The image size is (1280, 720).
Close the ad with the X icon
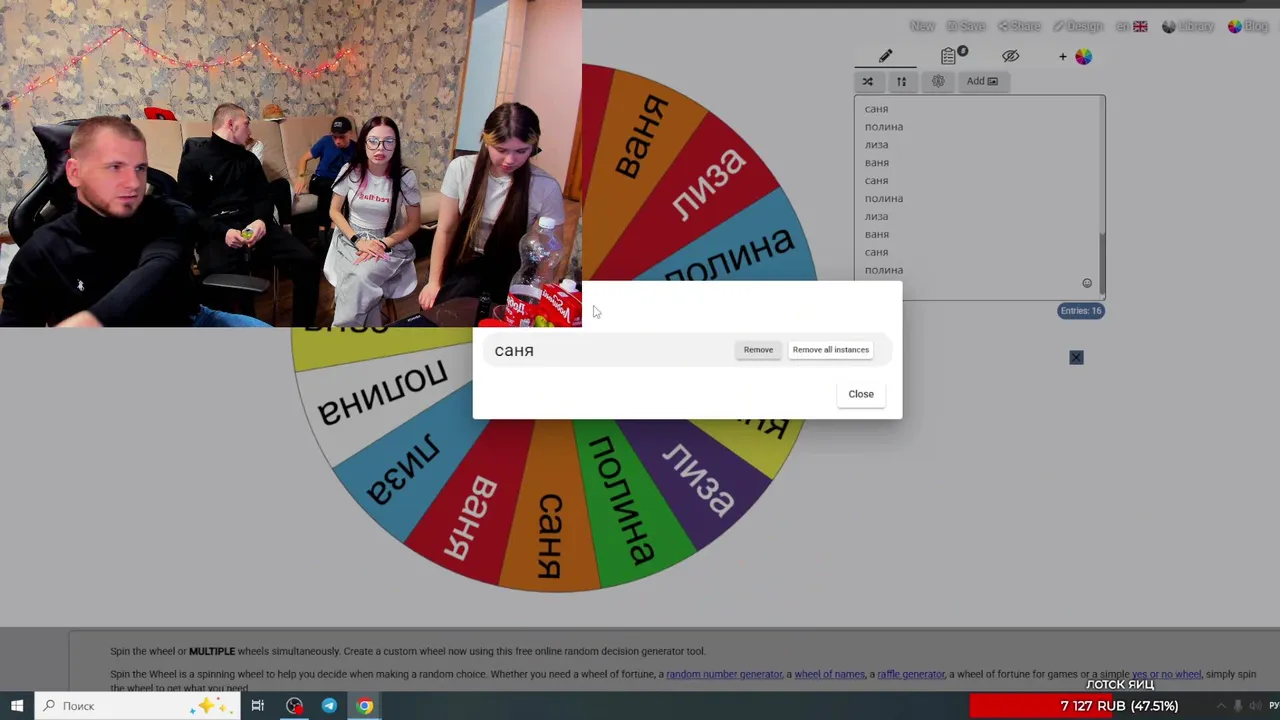pyautogui.click(x=1076, y=357)
